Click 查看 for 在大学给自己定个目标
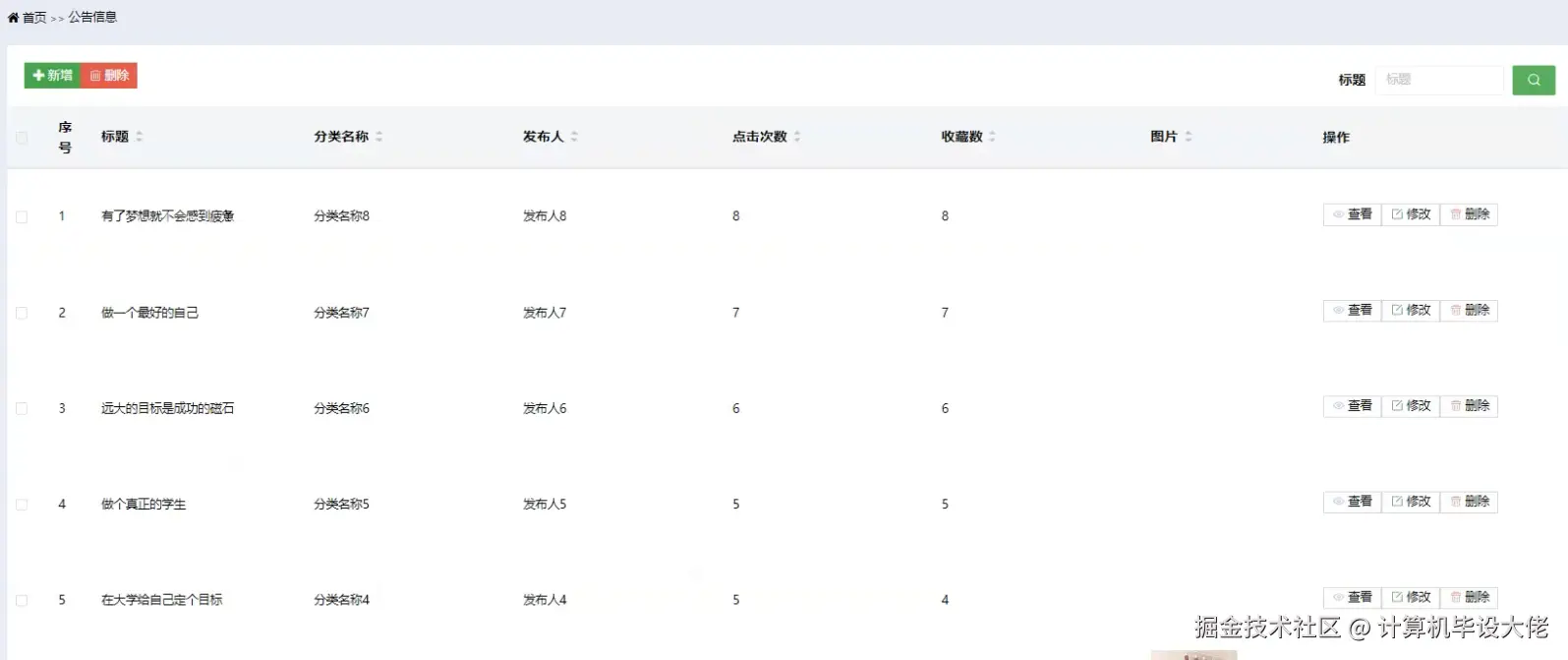 tap(1353, 597)
